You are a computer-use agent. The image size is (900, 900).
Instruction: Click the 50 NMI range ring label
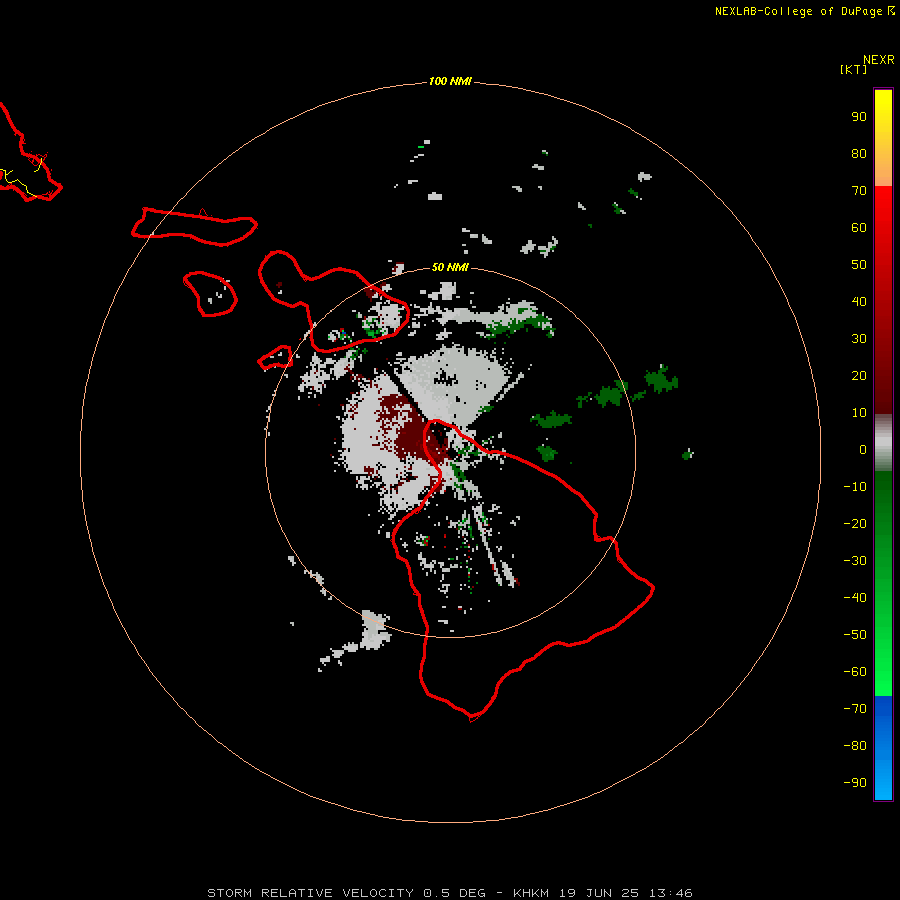click(x=450, y=267)
